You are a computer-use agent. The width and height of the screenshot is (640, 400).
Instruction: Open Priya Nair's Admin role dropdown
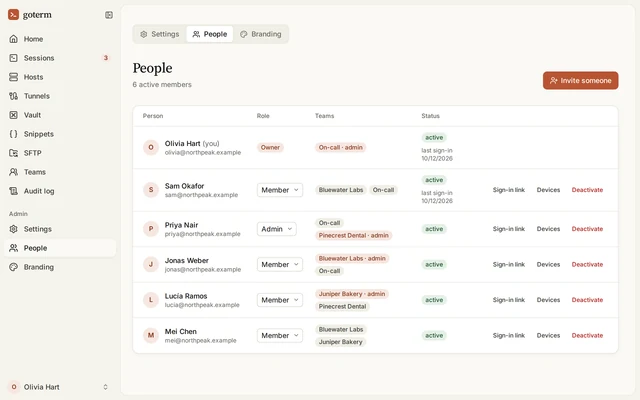point(276,229)
